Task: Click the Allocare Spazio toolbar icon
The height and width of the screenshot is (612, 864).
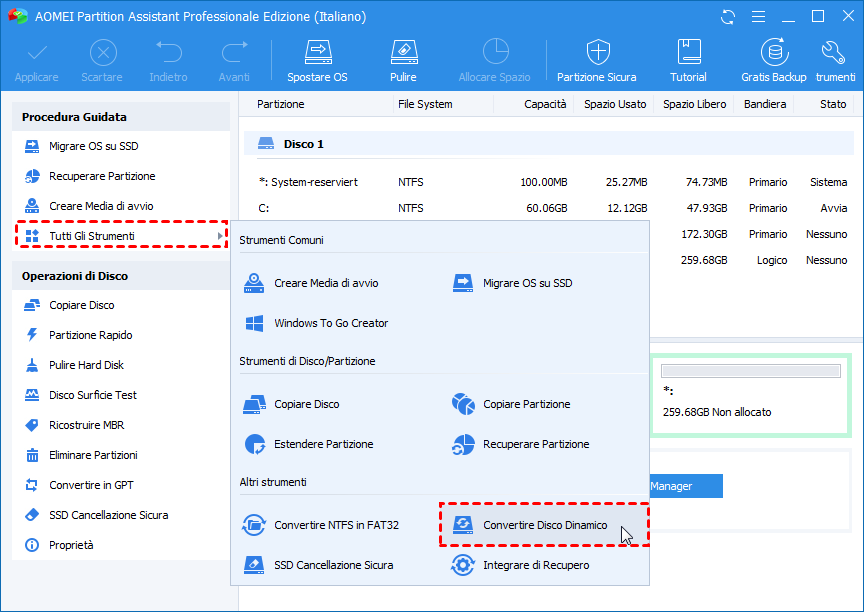Action: tap(494, 61)
